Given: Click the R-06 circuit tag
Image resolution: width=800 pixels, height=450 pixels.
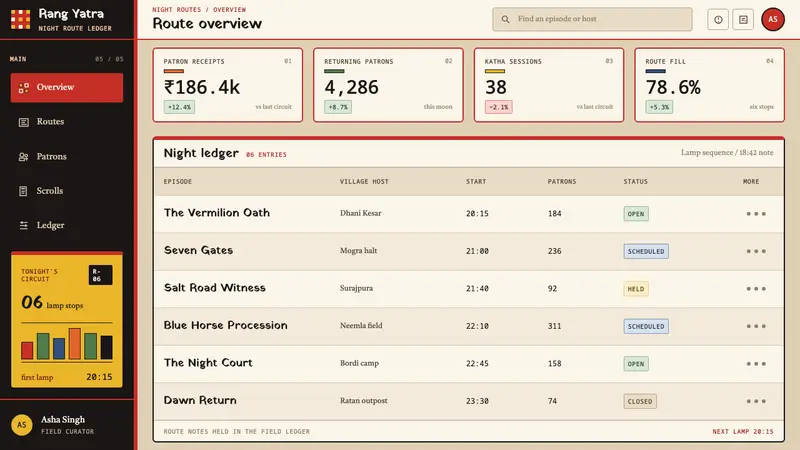Looking at the screenshot, I should tap(101, 276).
